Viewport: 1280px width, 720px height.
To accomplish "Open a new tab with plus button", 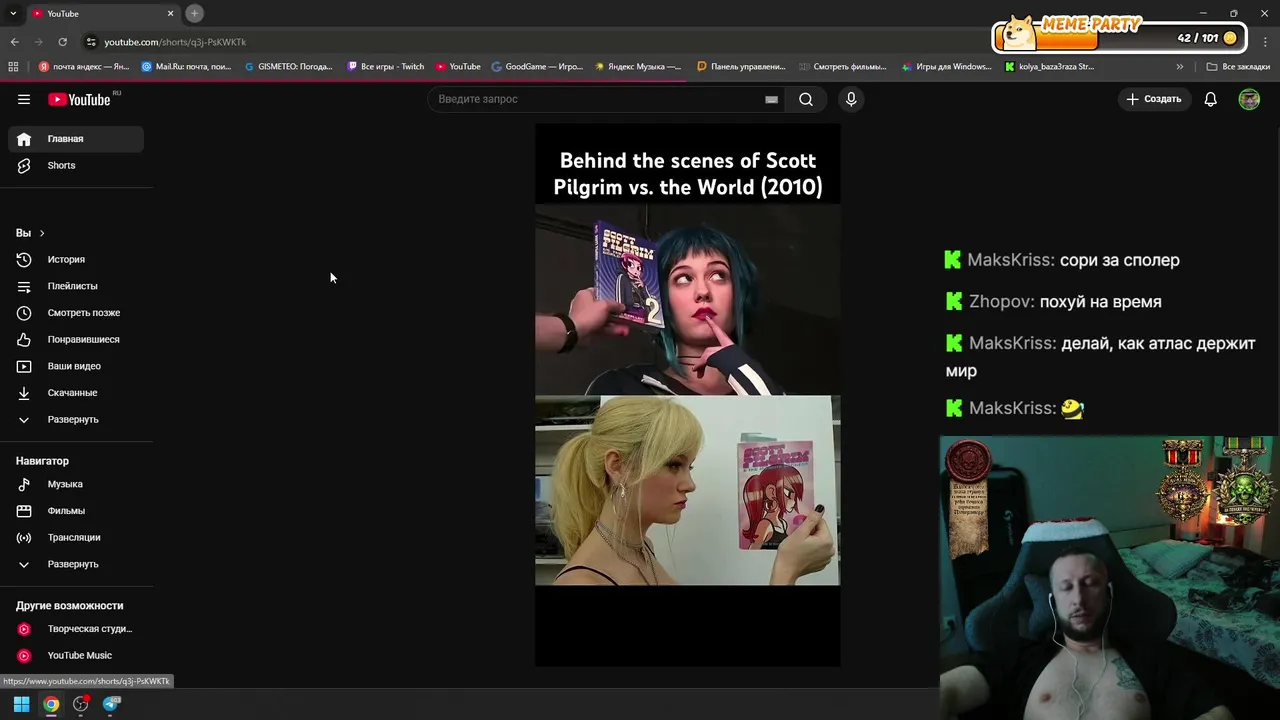I will (194, 13).
